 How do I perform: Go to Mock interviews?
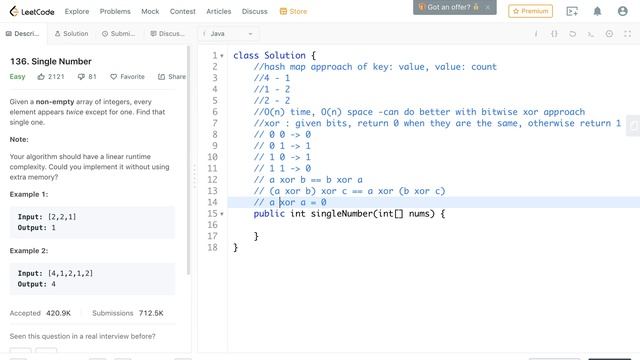150,11
